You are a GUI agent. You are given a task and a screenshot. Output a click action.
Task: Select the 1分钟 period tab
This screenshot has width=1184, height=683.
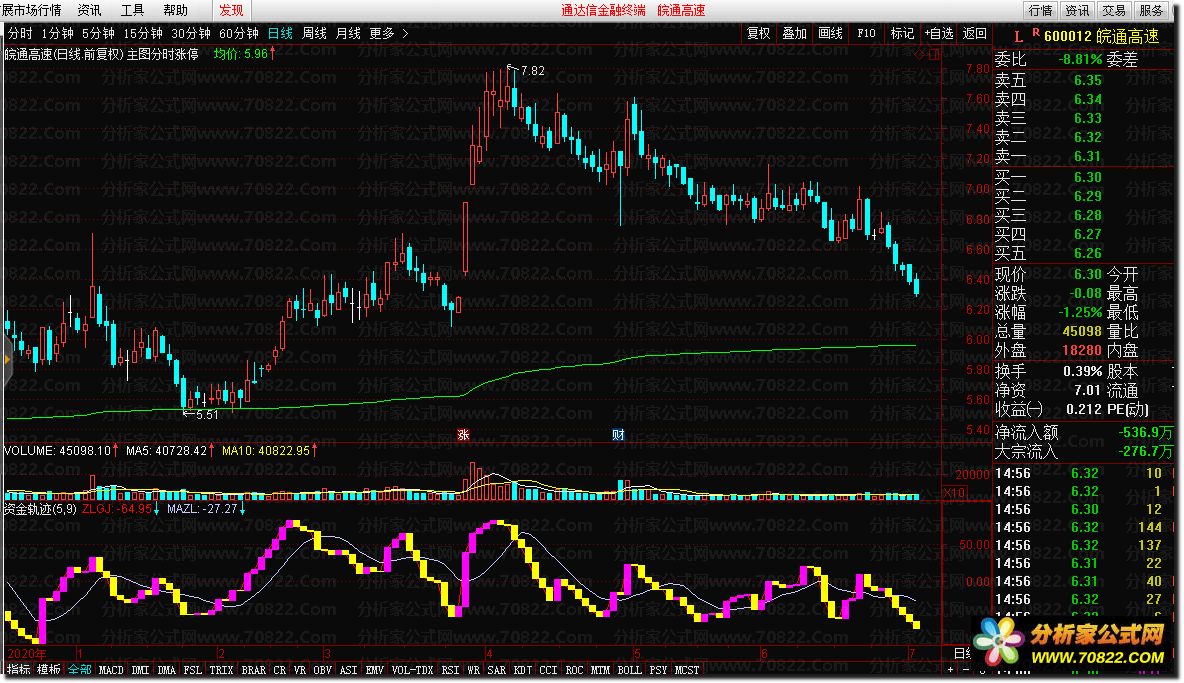click(x=57, y=33)
